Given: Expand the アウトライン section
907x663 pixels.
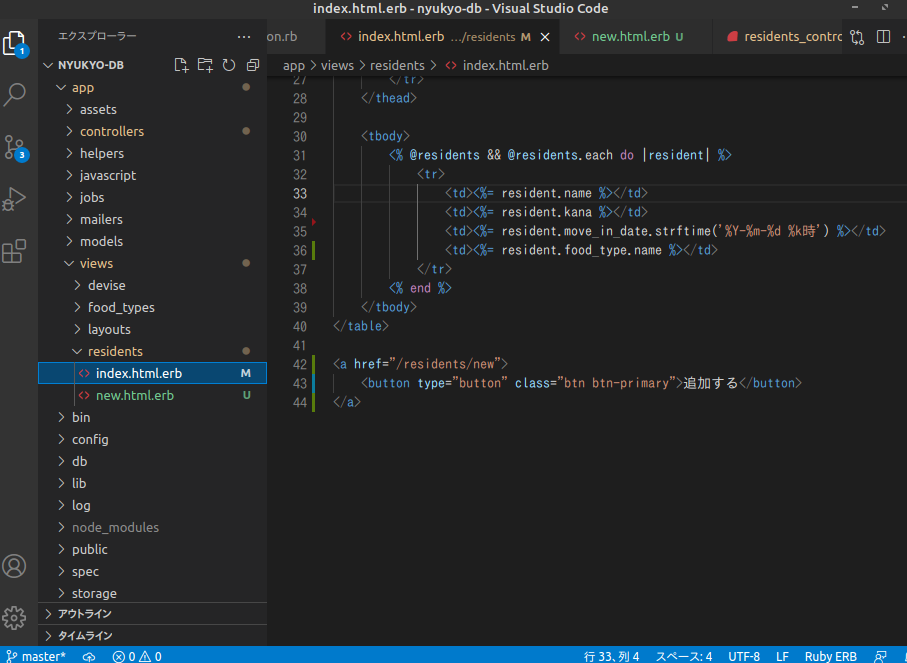Looking at the screenshot, I should 85,613.
